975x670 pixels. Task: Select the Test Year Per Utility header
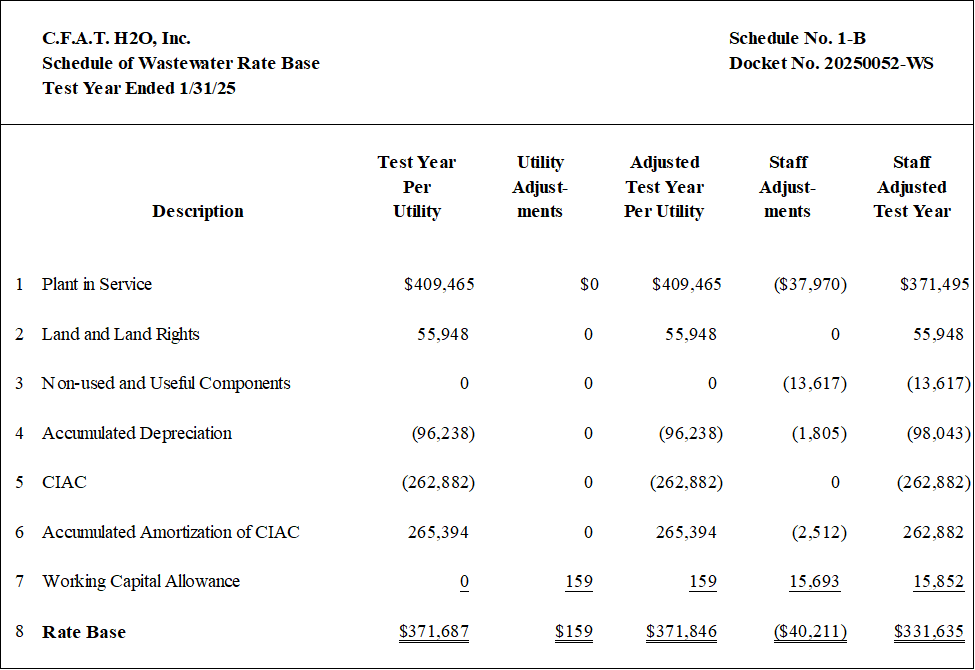(x=417, y=187)
